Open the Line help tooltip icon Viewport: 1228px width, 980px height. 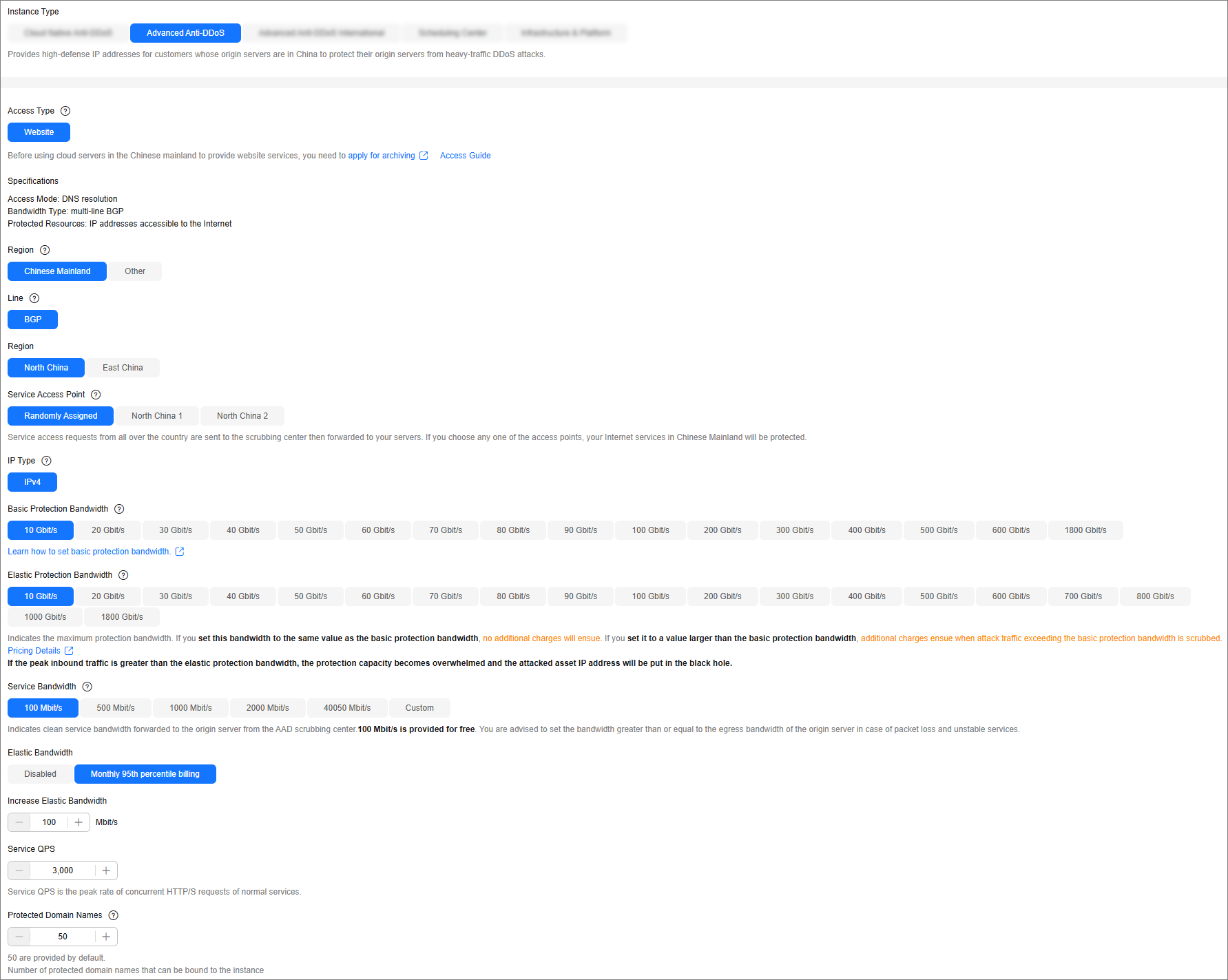coord(34,298)
